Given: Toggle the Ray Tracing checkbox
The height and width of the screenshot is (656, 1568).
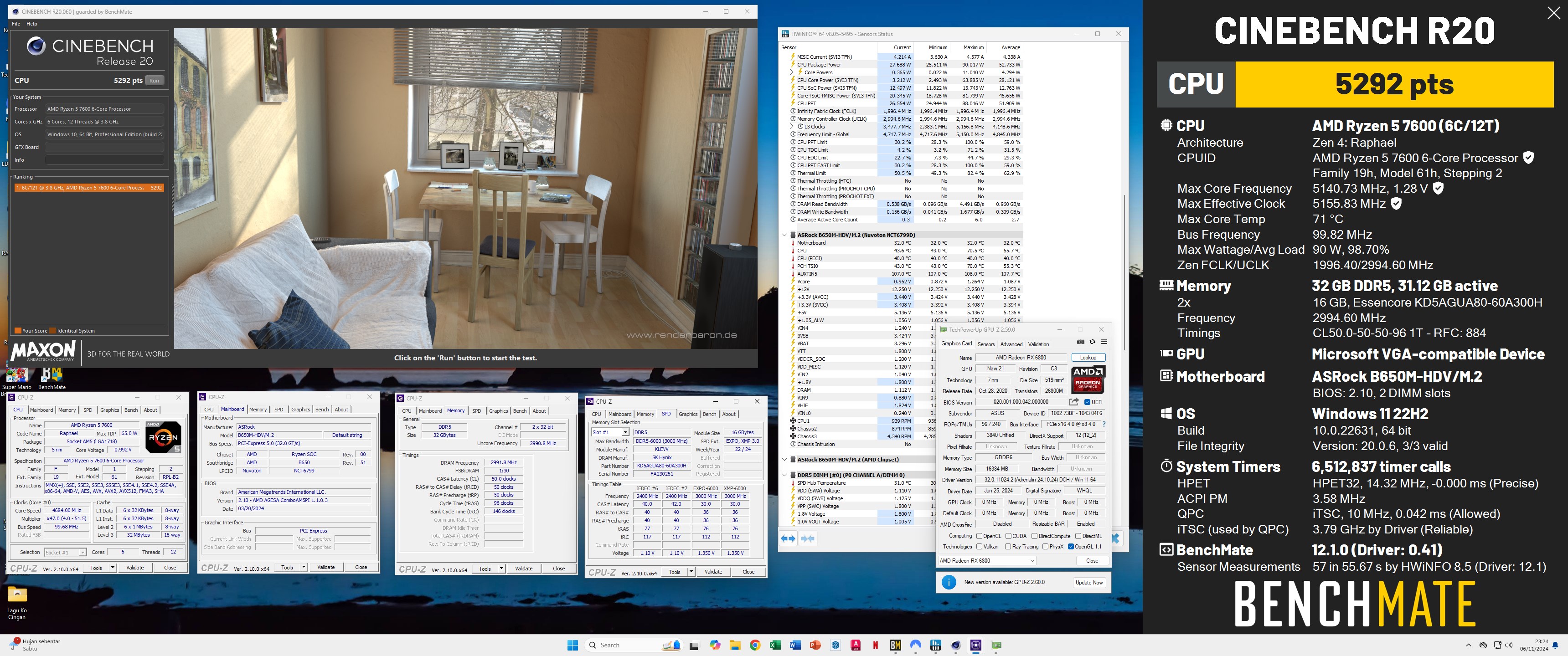Looking at the screenshot, I should coord(1008,547).
